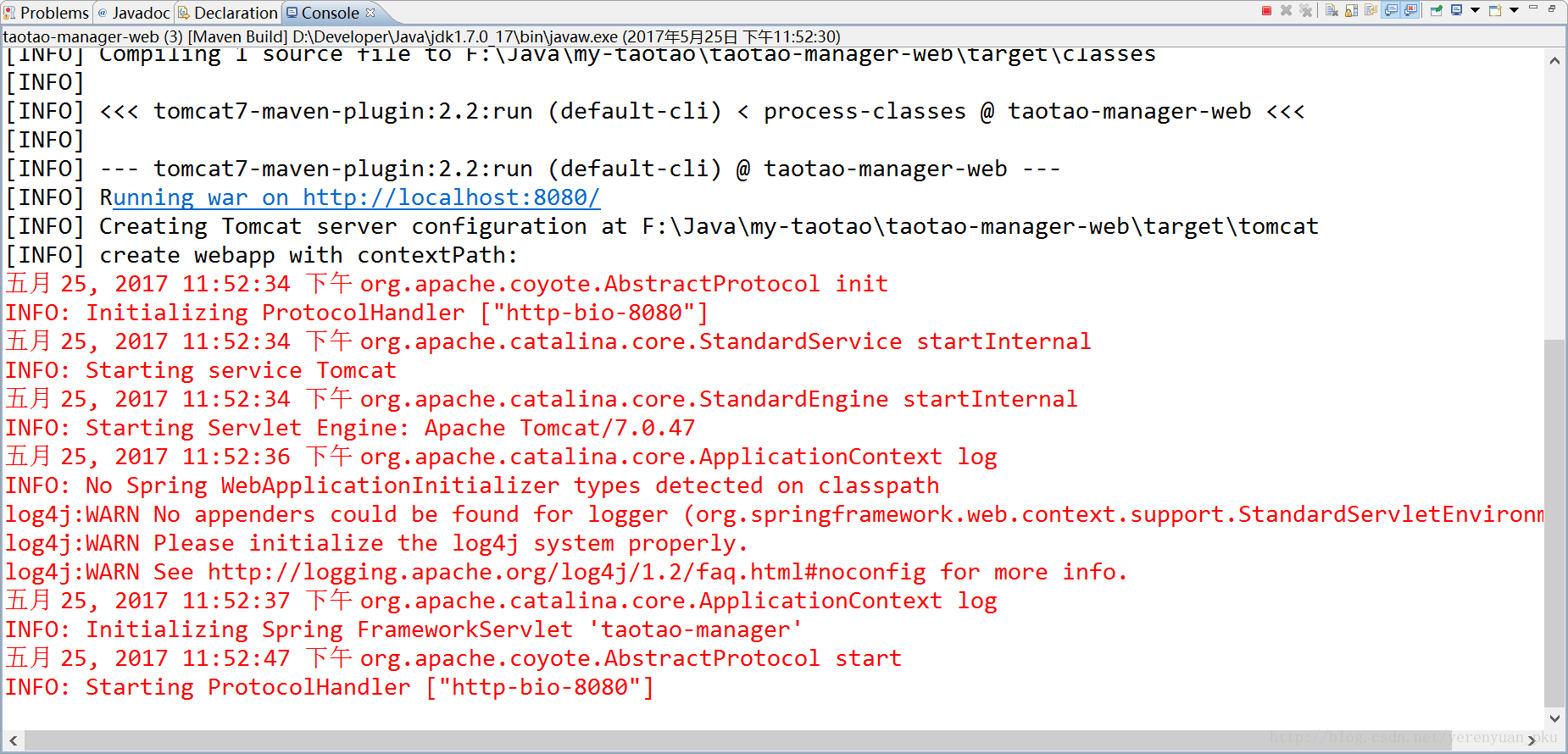Image resolution: width=1568 pixels, height=754 pixels.
Task: Click 'No Spring WebApplicationInitializer types detected' line
Action: pyautogui.click(x=472, y=485)
